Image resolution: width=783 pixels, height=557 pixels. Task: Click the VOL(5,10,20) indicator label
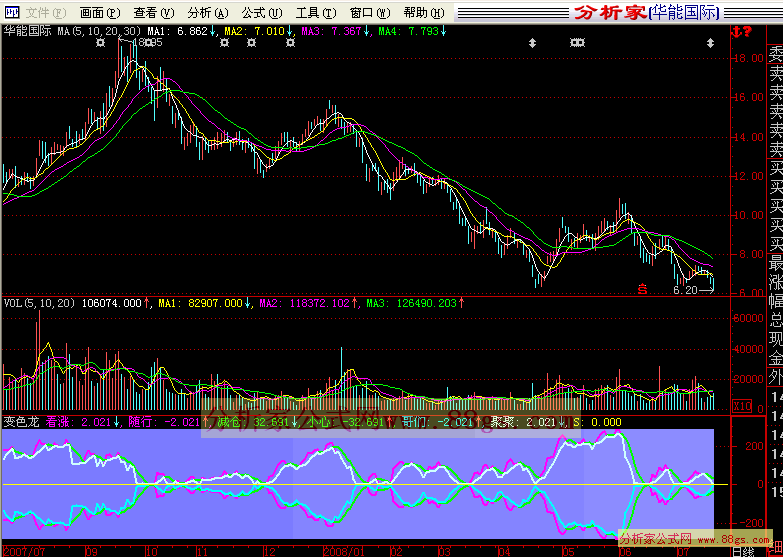coord(39,303)
